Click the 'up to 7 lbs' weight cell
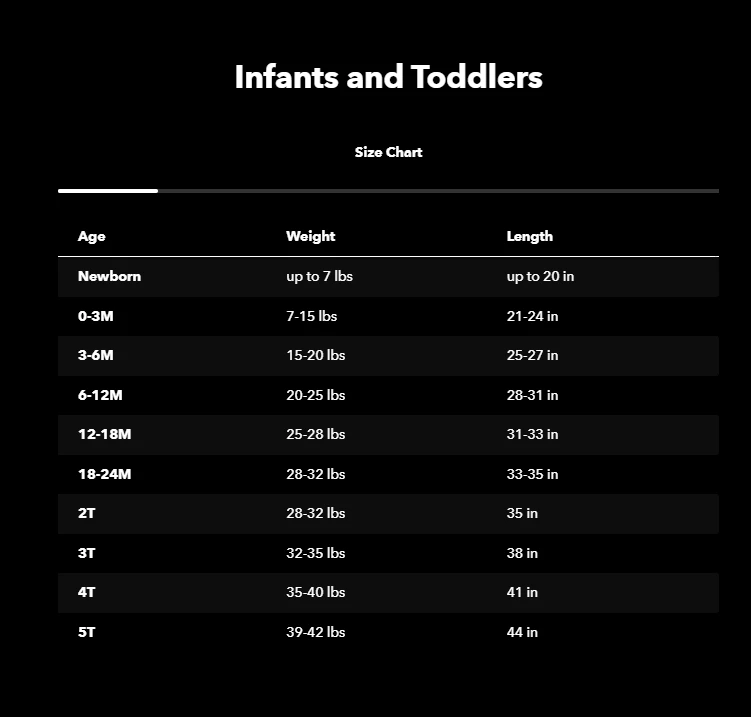The width and height of the screenshot is (751, 717). (x=319, y=277)
